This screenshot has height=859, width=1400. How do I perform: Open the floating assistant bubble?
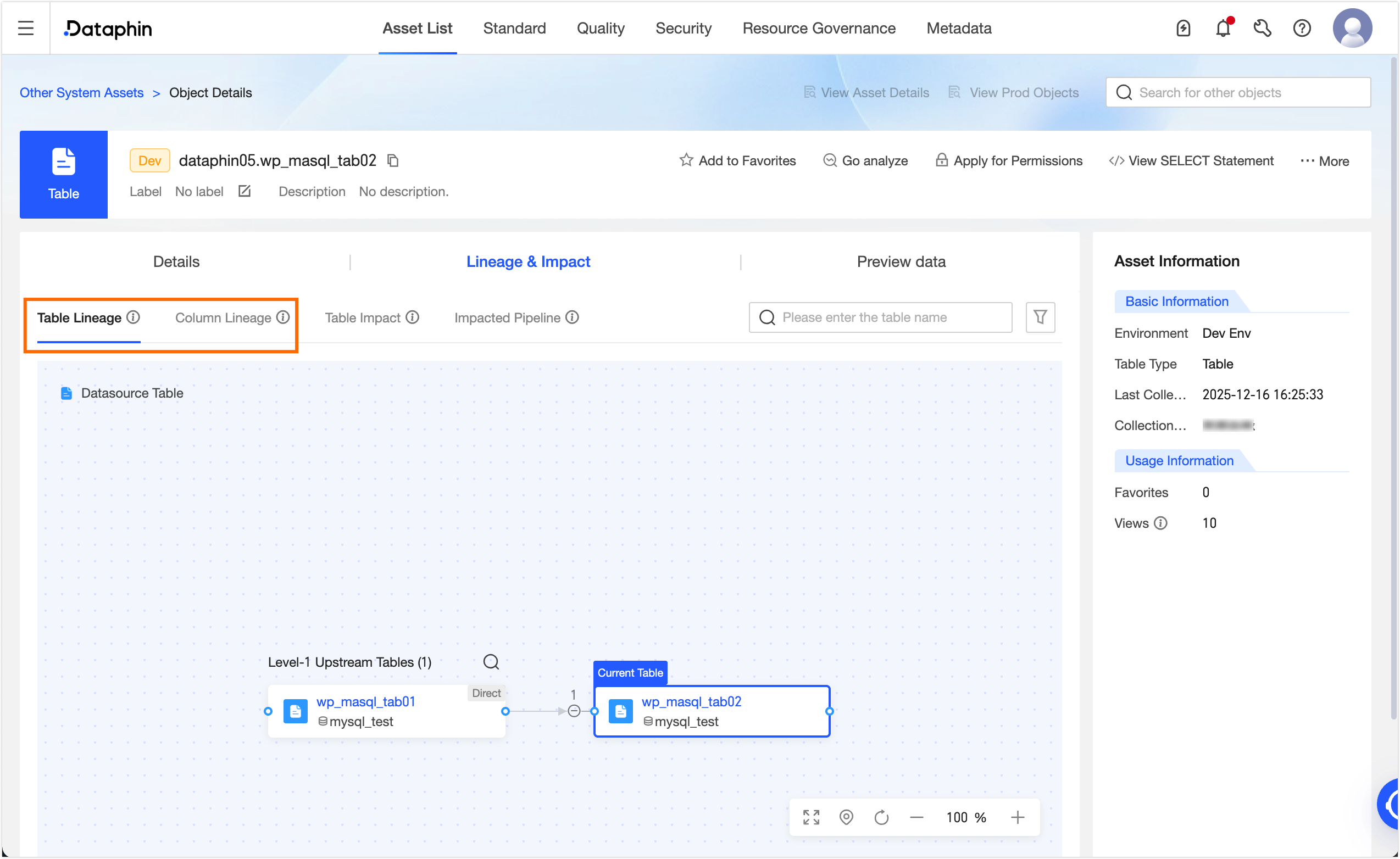click(1388, 804)
